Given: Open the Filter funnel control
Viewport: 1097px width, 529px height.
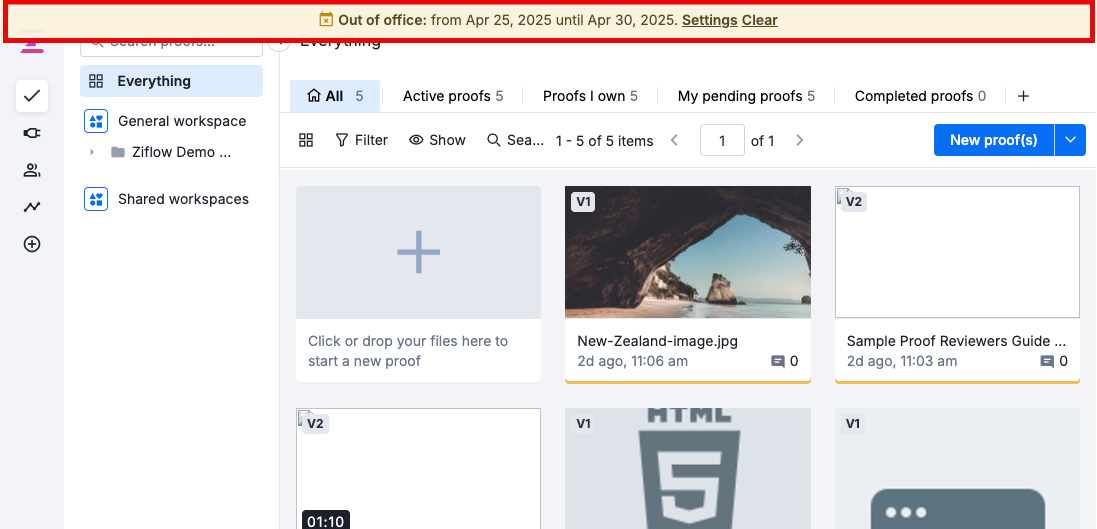Looking at the screenshot, I should click(x=361, y=140).
